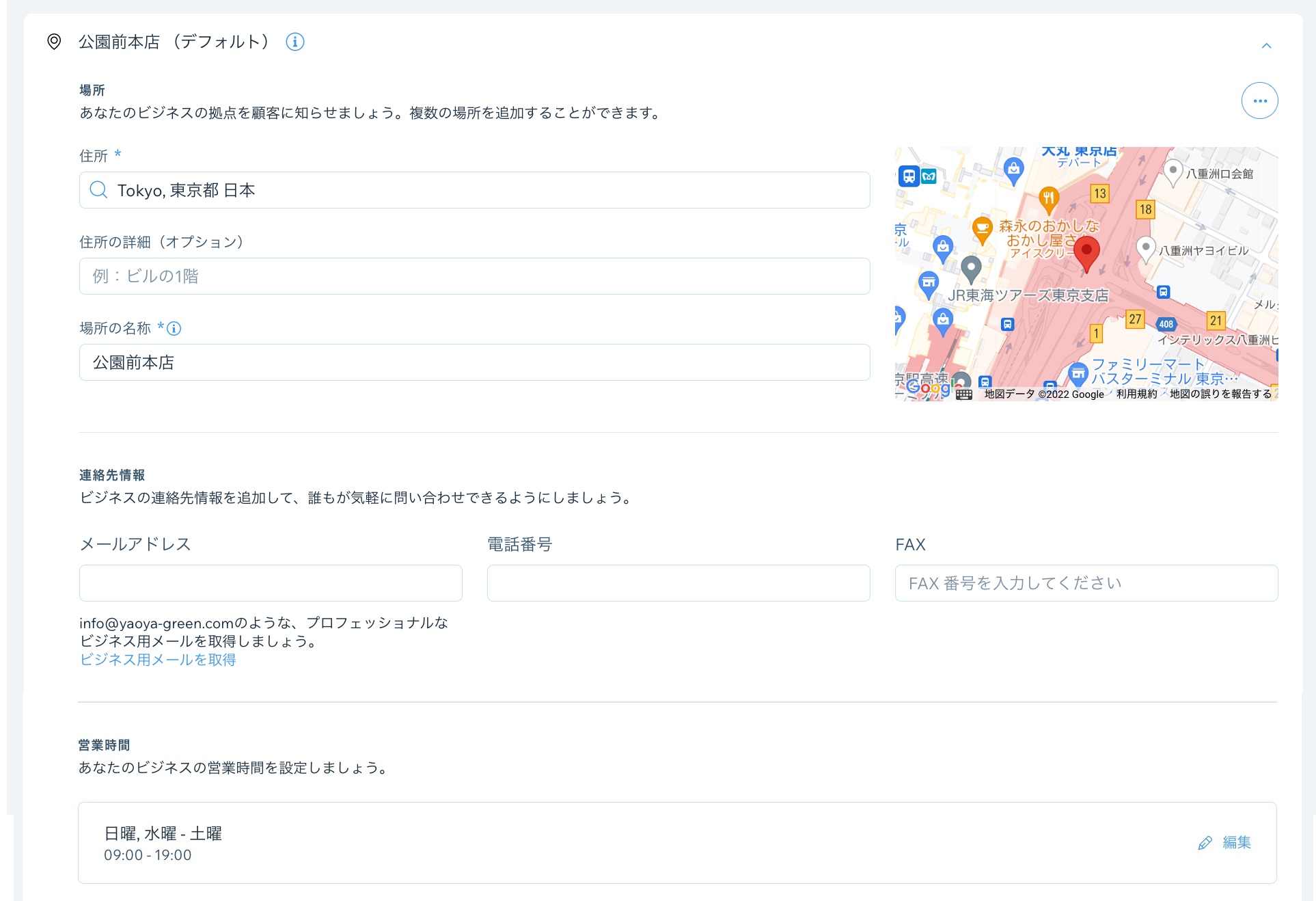The image size is (1316, 901).
Task: Show info tooltip for 場所の名称
Action: (174, 329)
